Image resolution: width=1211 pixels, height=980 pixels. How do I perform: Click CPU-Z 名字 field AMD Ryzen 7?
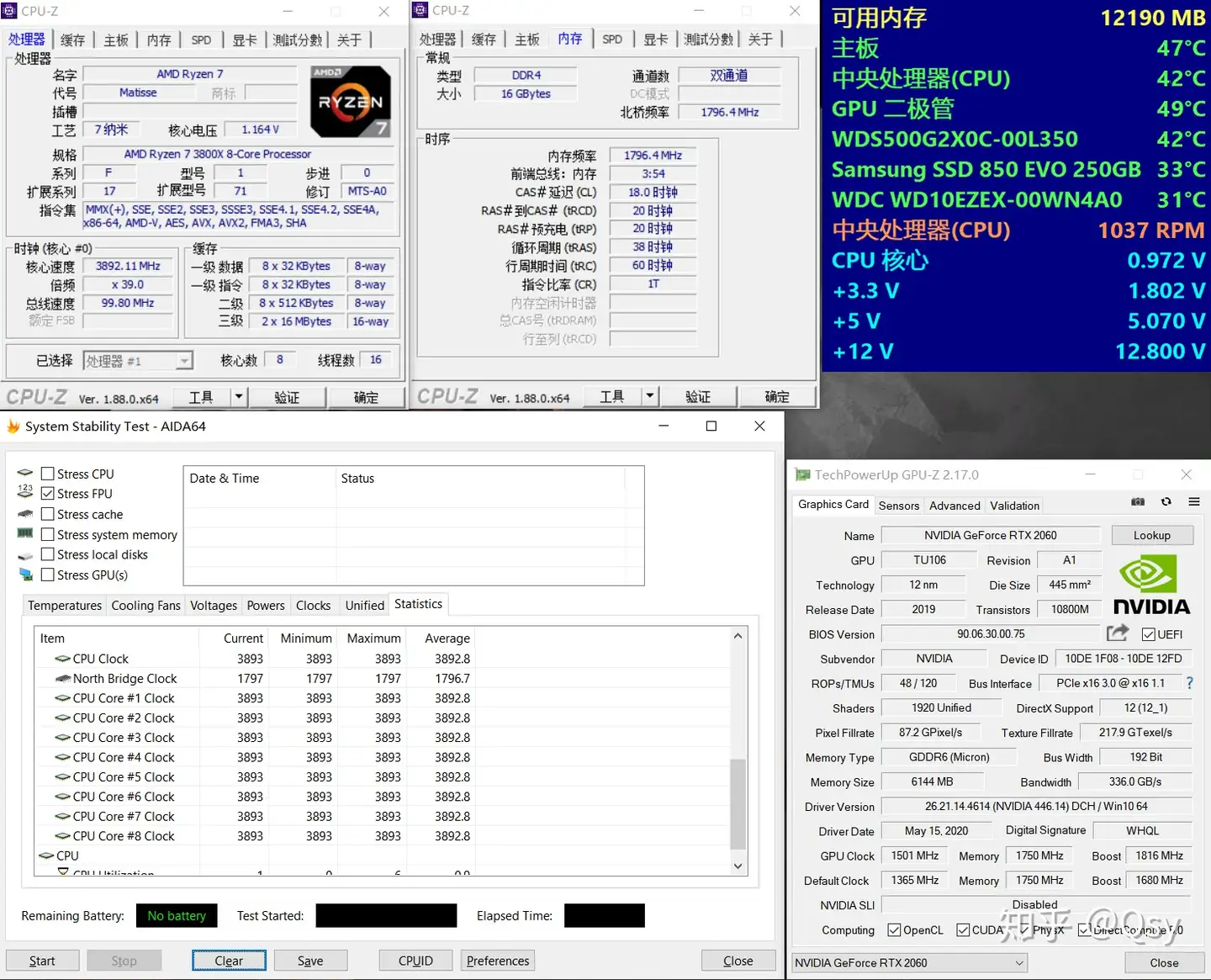coord(190,74)
